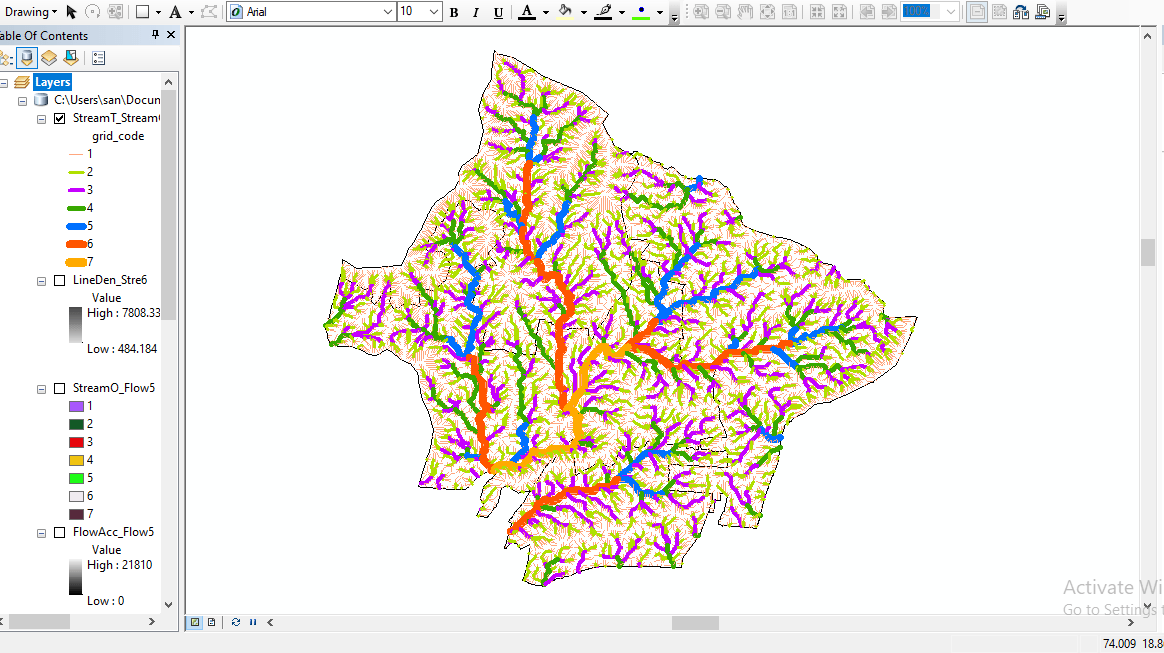
Task: Open the marker color dropdown arrow
Action: 660,12
